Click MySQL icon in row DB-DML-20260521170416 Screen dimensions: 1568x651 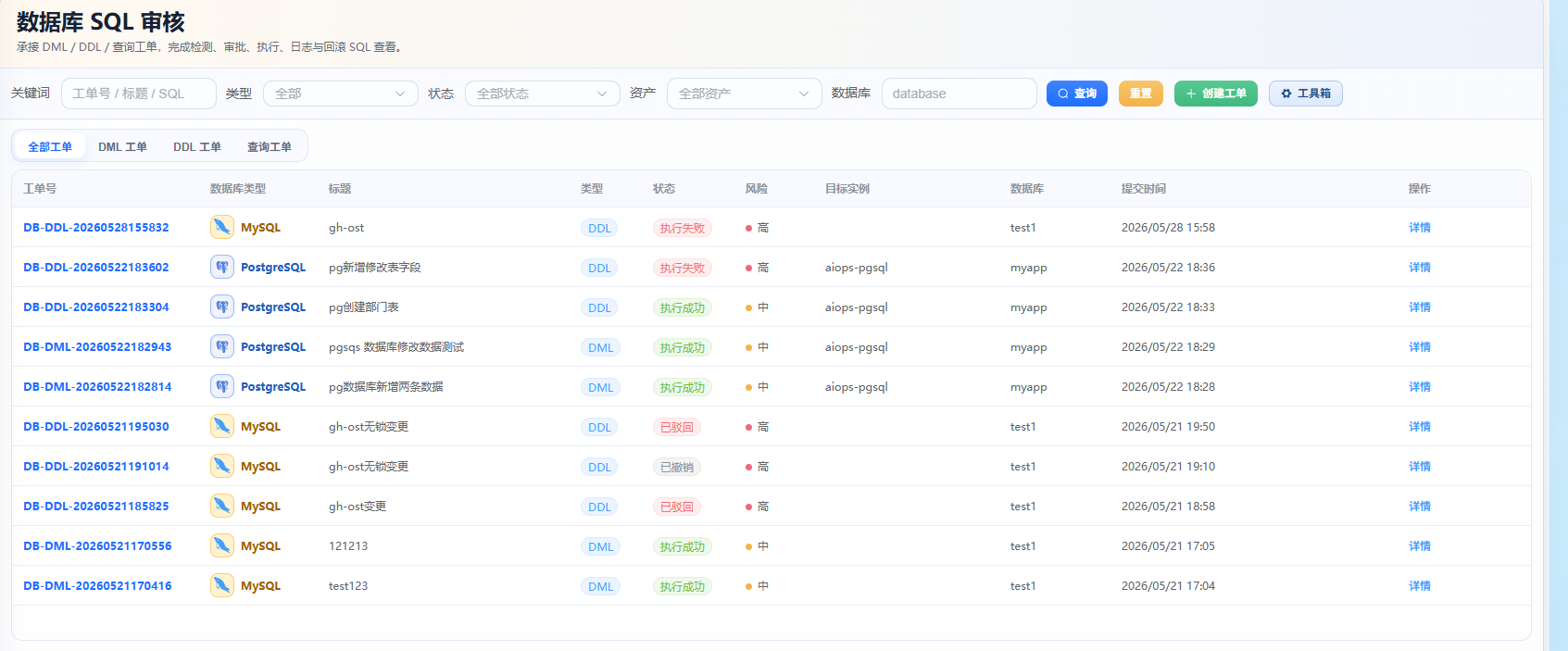[x=222, y=585]
